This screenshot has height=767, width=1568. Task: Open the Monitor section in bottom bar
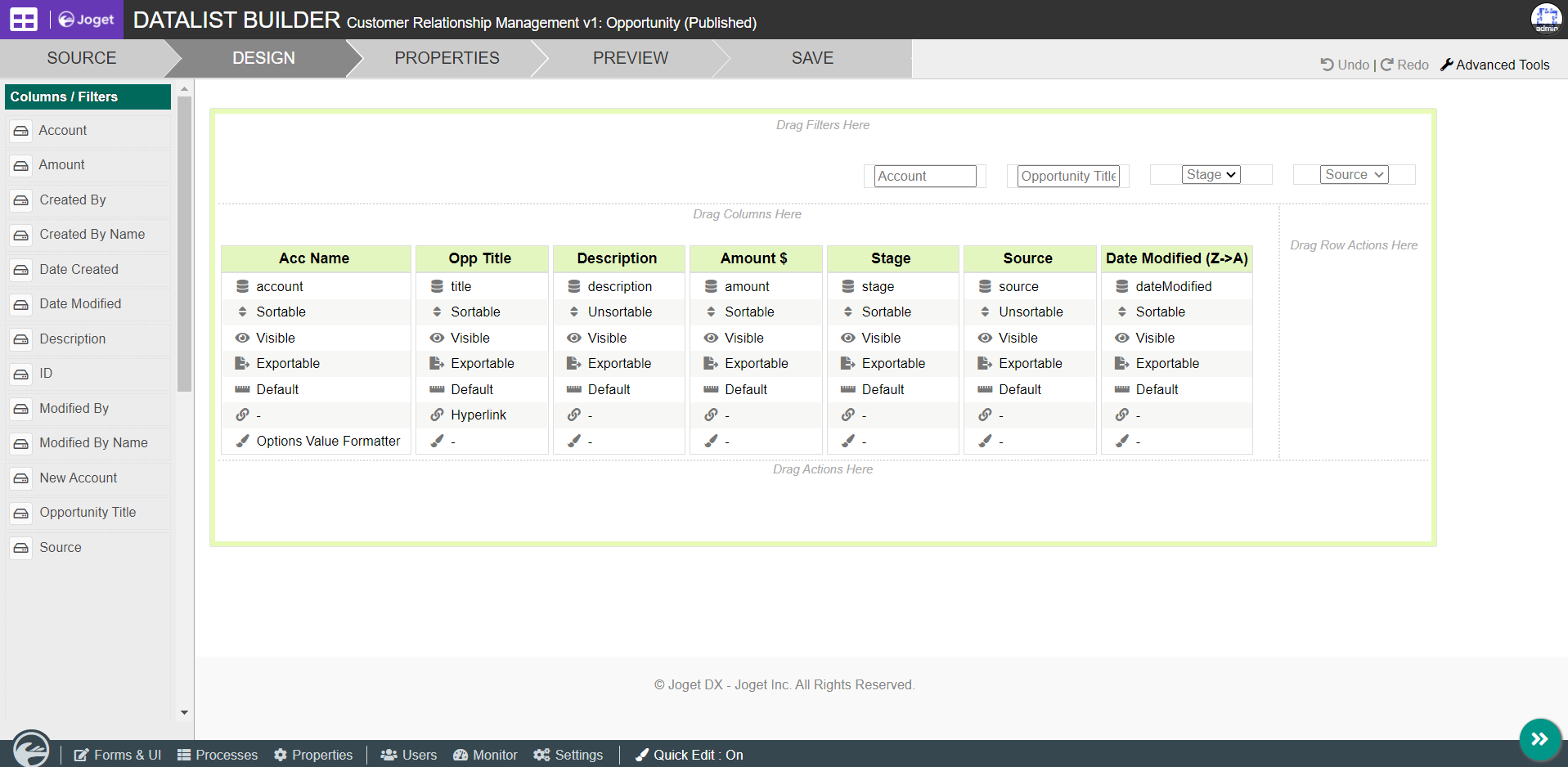tap(484, 755)
